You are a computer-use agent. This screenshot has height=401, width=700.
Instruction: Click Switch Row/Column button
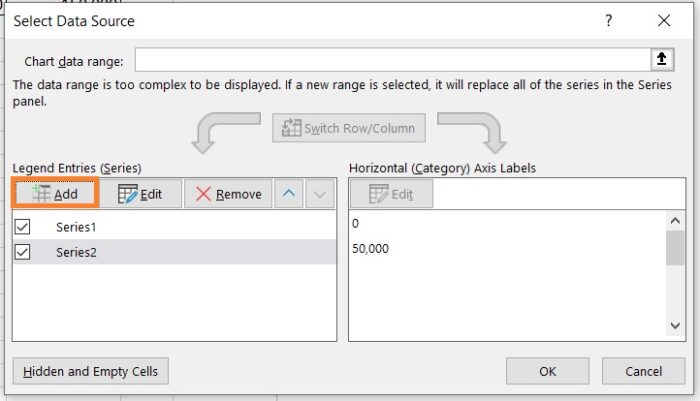click(350, 129)
